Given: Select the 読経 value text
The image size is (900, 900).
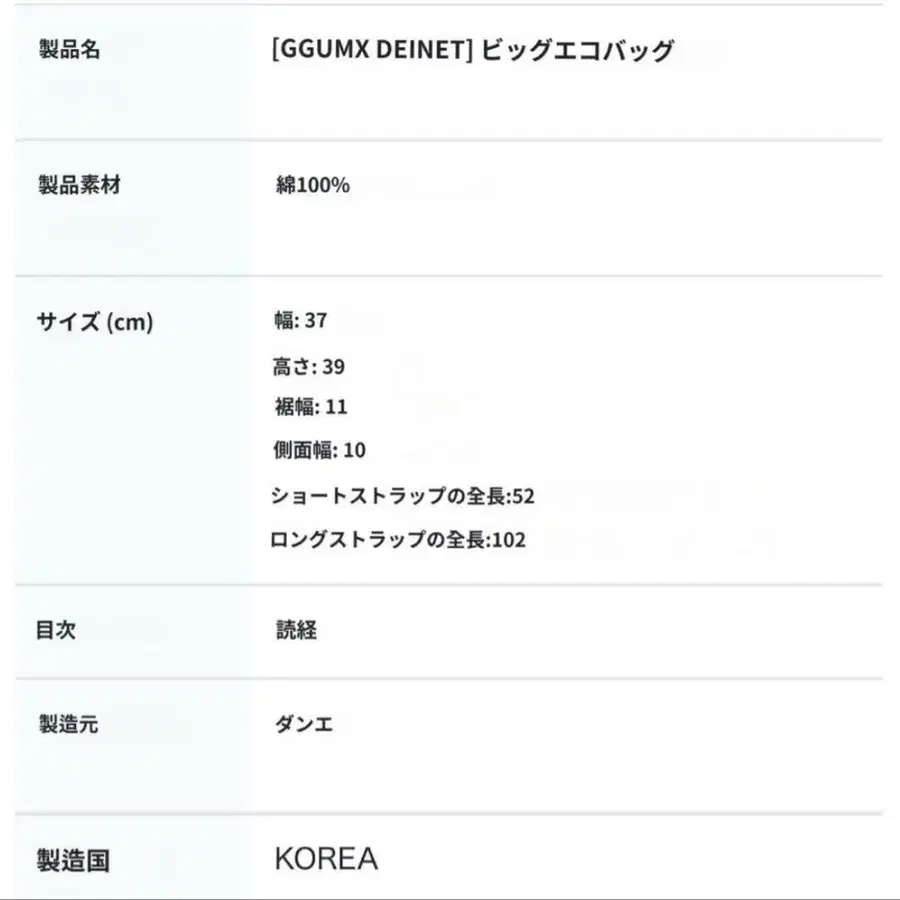Looking at the screenshot, I should pyautogui.click(x=297, y=630).
